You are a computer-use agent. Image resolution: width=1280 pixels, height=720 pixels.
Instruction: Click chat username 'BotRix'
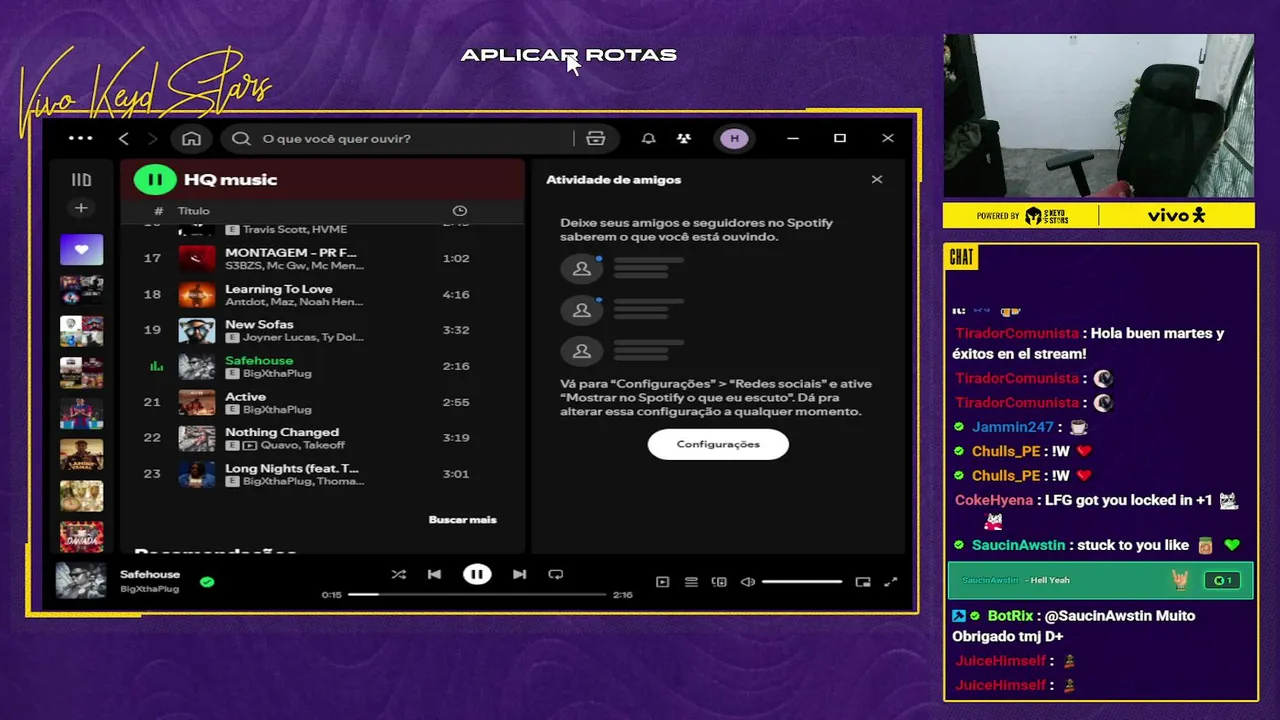[x=1010, y=616]
